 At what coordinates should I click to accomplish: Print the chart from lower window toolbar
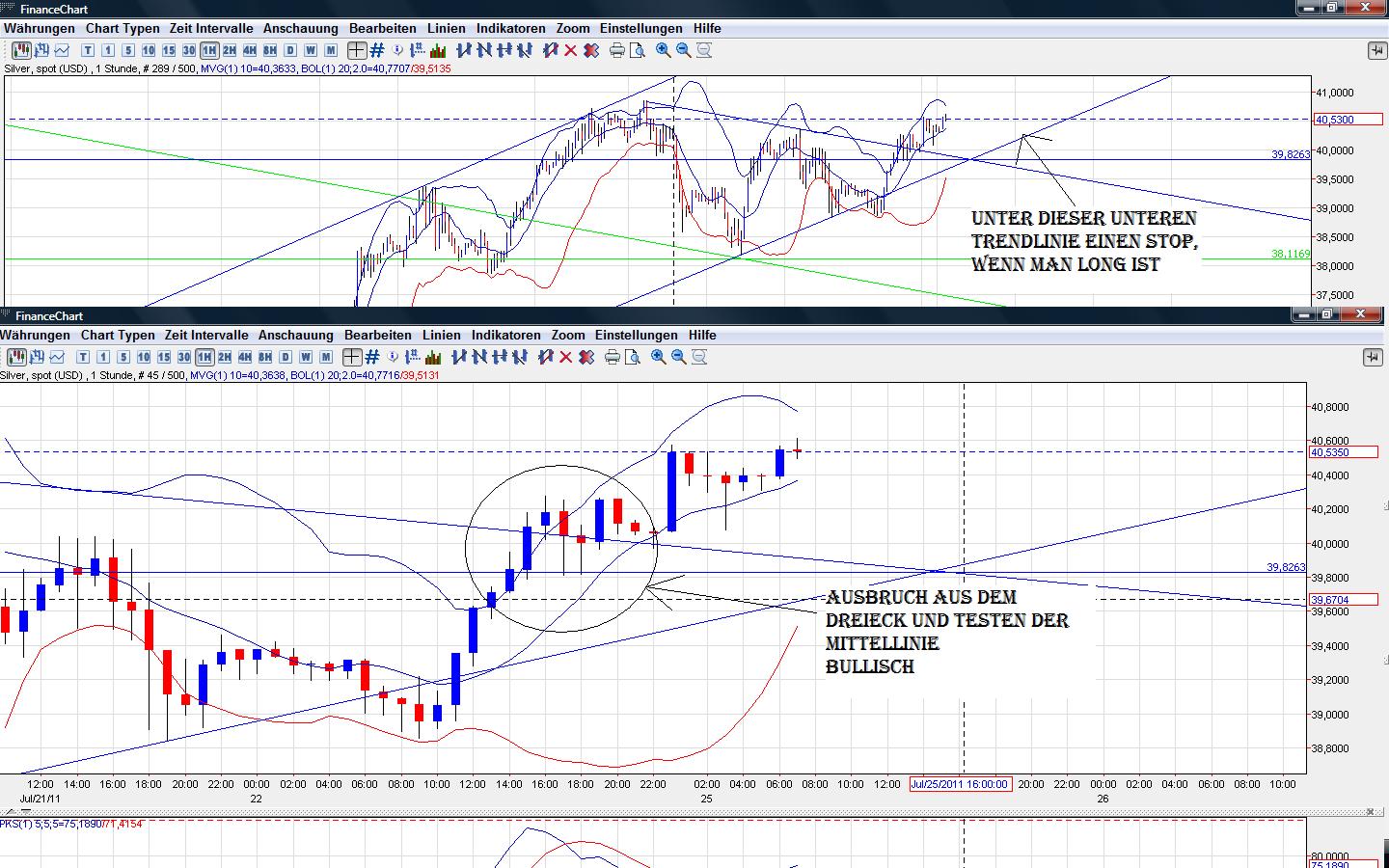click(x=613, y=357)
